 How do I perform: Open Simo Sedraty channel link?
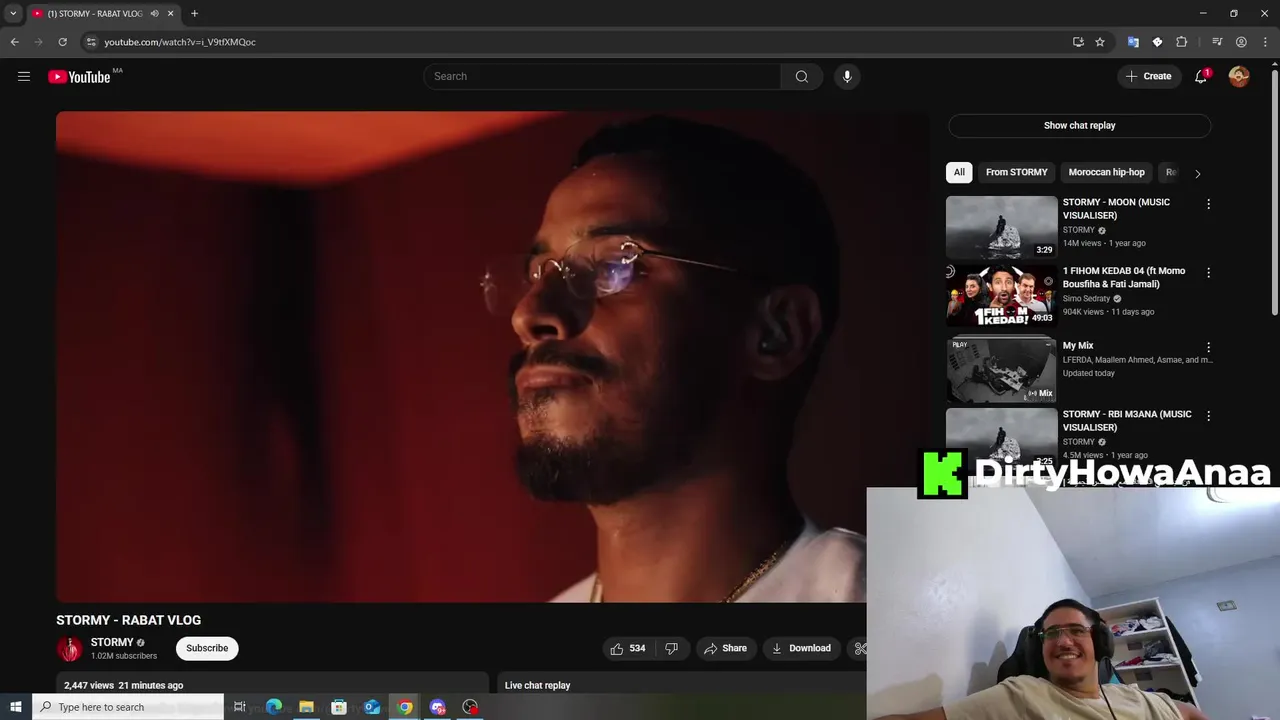tap(1086, 298)
